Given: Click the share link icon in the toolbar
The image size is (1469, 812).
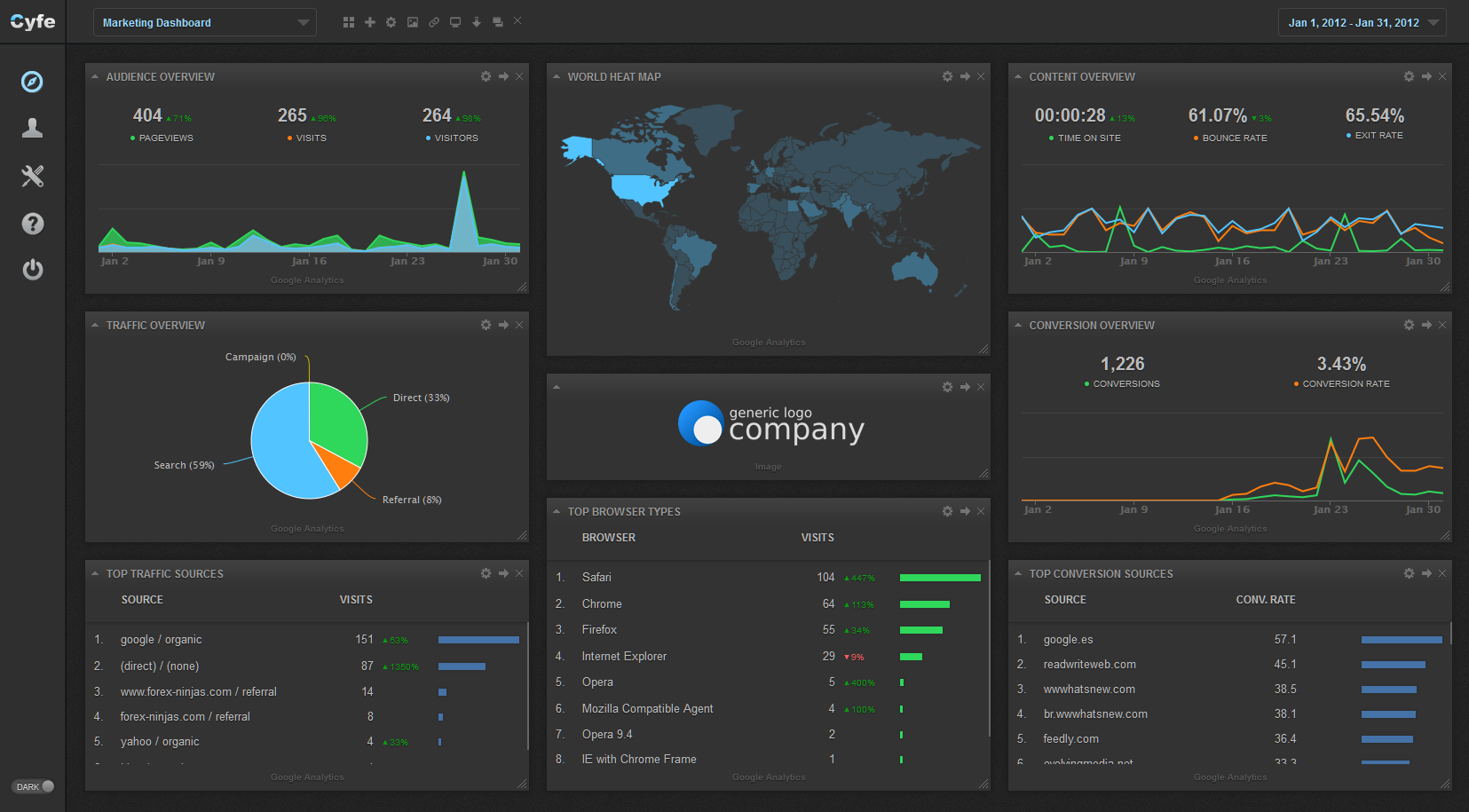Looking at the screenshot, I should click(x=433, y=21).
